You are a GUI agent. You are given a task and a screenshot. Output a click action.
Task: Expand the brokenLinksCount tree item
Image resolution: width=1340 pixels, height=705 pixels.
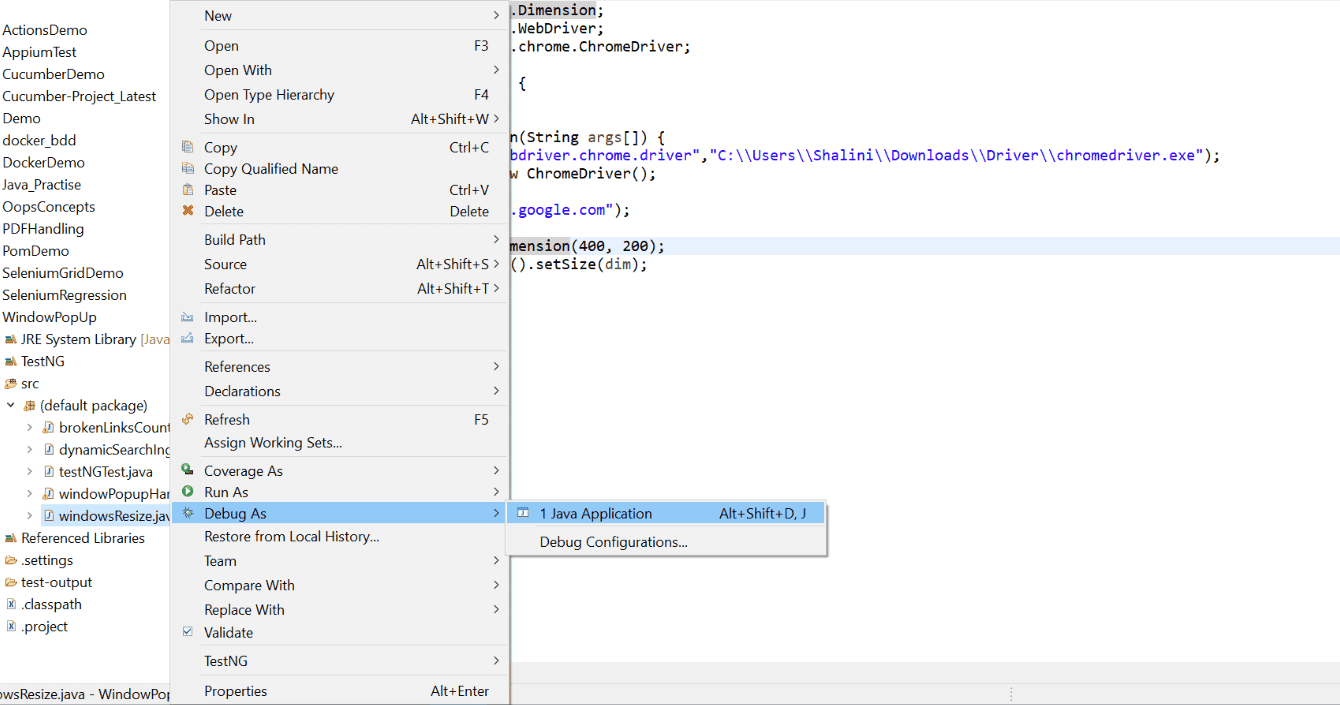pos(30,427)
